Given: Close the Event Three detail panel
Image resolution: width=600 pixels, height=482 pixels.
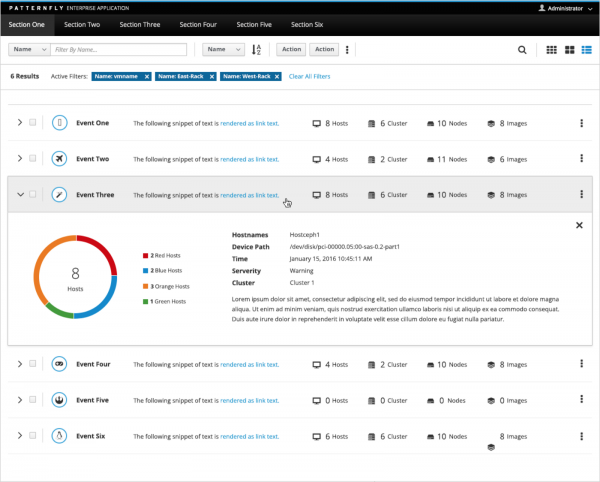Looking at the screenshot, I should 579,225.
